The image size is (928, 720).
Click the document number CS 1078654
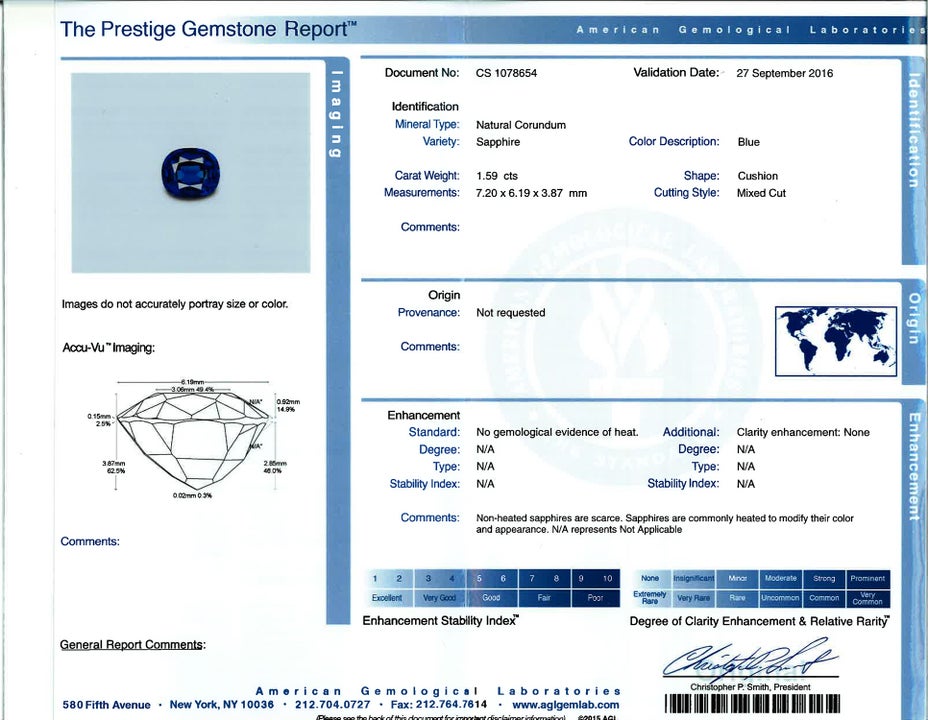tap(506, 73)
